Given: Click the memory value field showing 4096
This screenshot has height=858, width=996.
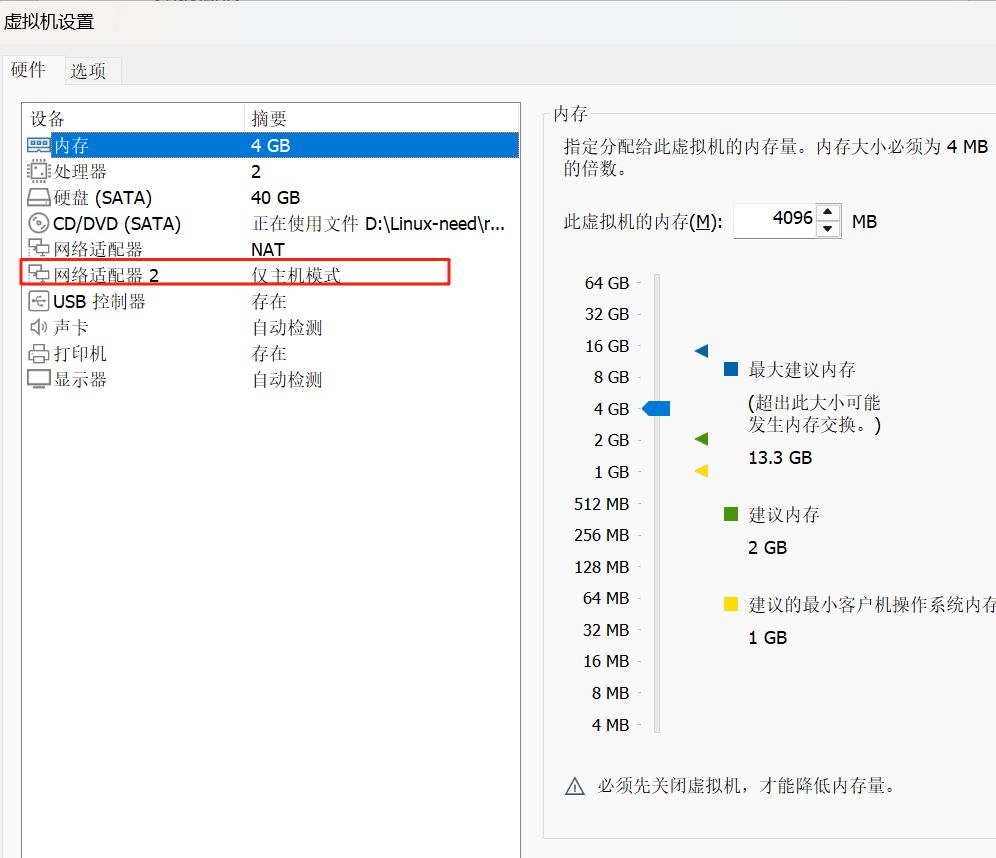Looking at the screenshot, I should click(774, 220).
